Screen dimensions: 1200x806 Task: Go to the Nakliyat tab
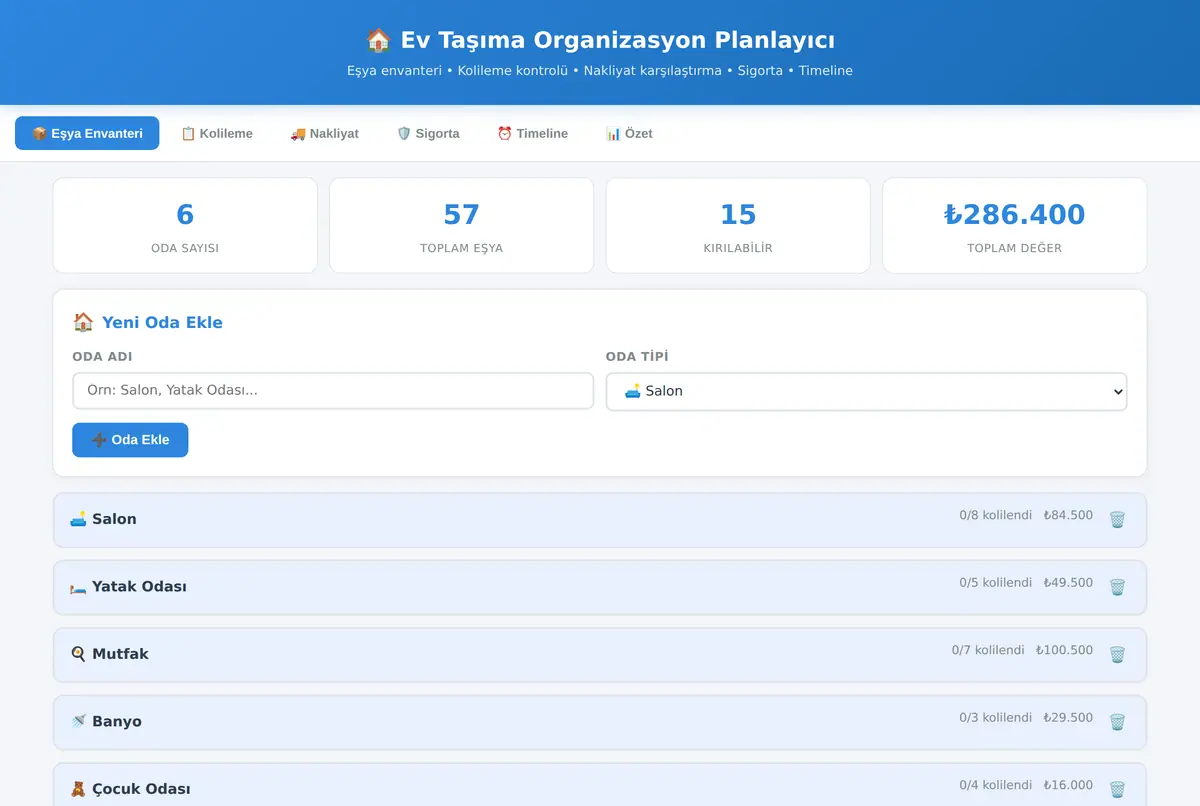(x=324, y=133)
